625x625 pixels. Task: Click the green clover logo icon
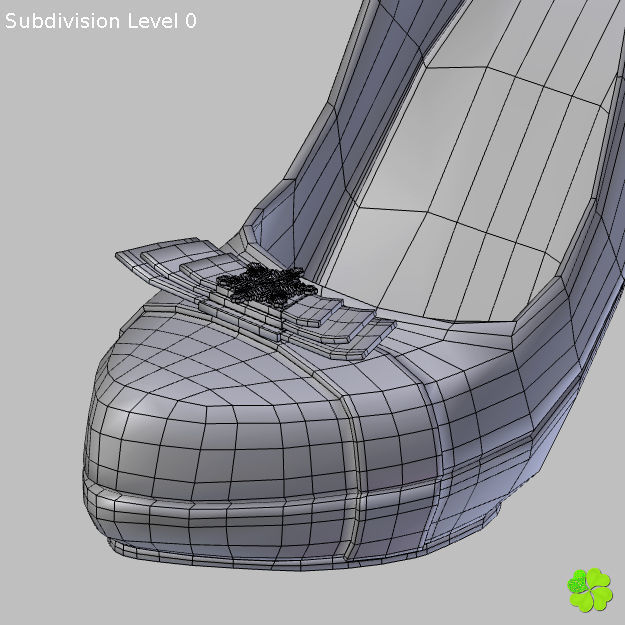(x=590, y=590)
